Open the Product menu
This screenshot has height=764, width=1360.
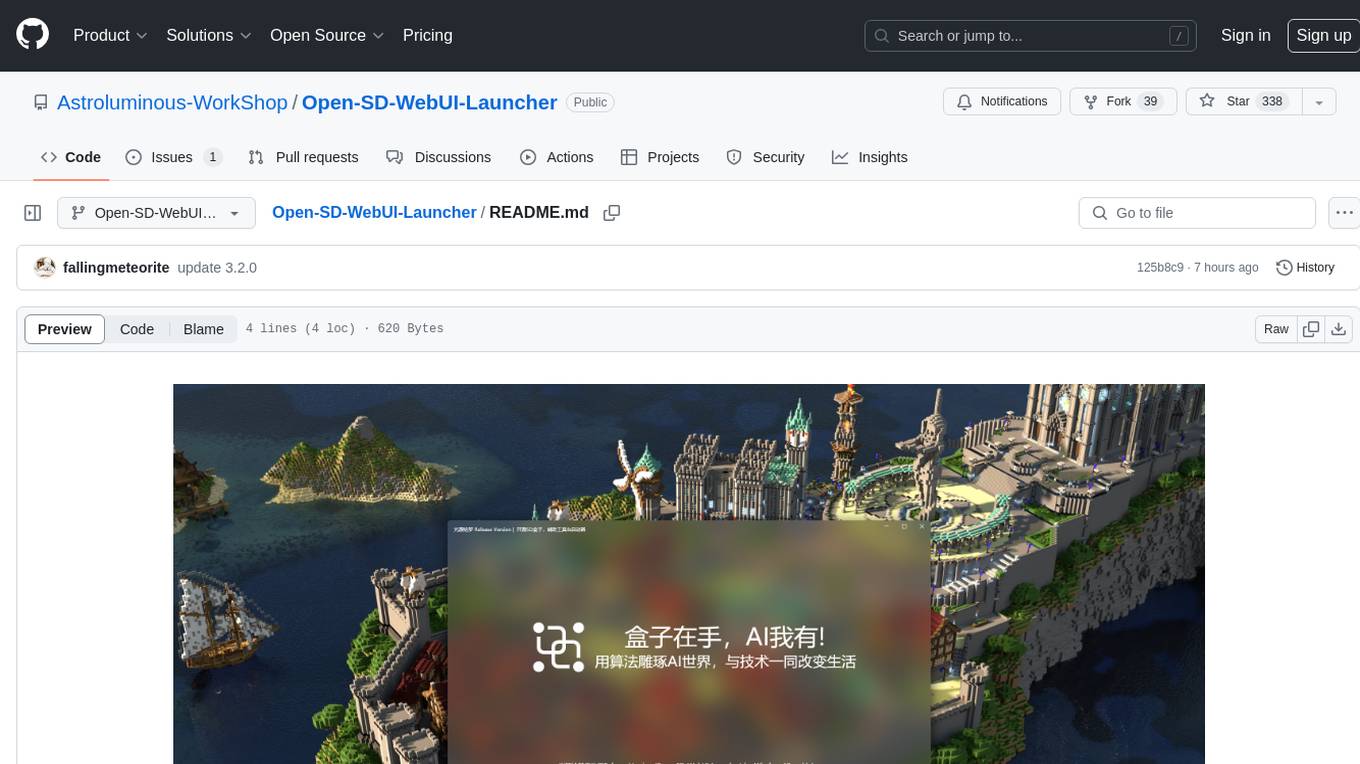coord(110,35)
